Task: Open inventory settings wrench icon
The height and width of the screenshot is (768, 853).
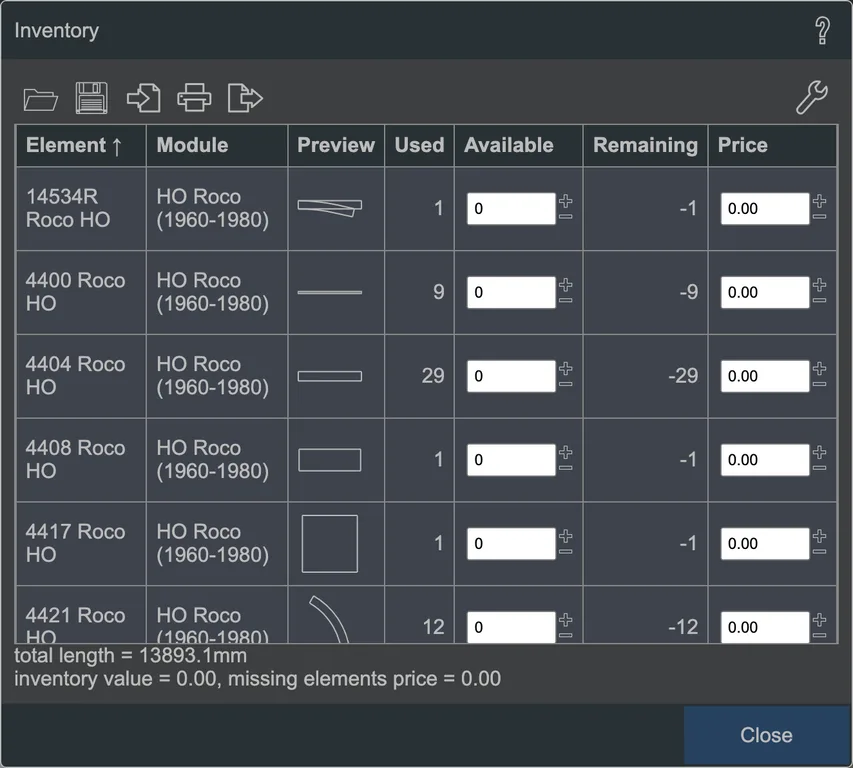Action: pyautogui.click(x=812, y=97)
